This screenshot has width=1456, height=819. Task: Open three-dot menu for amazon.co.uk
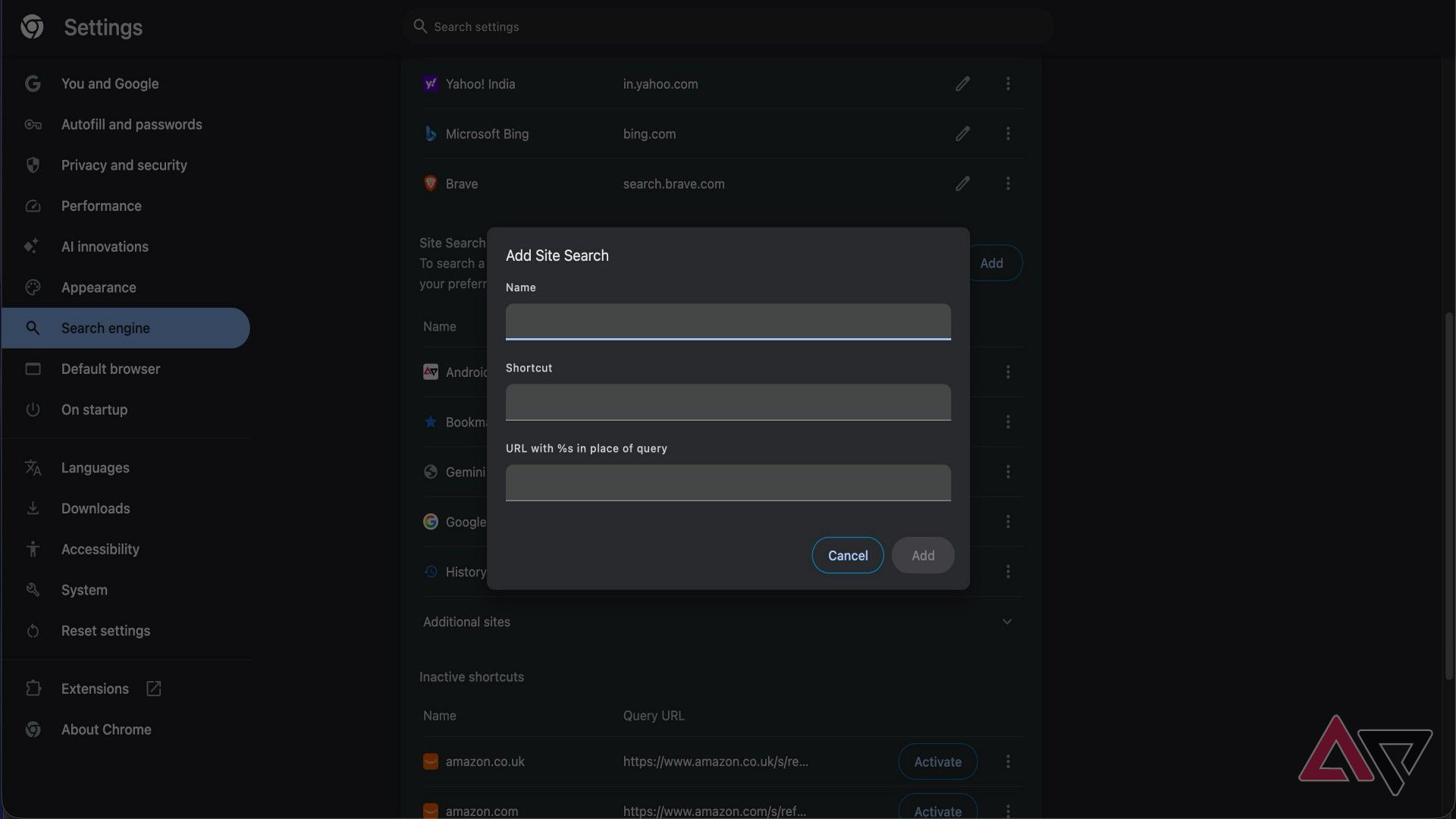pyautogui.click(x=1008, y=761)
